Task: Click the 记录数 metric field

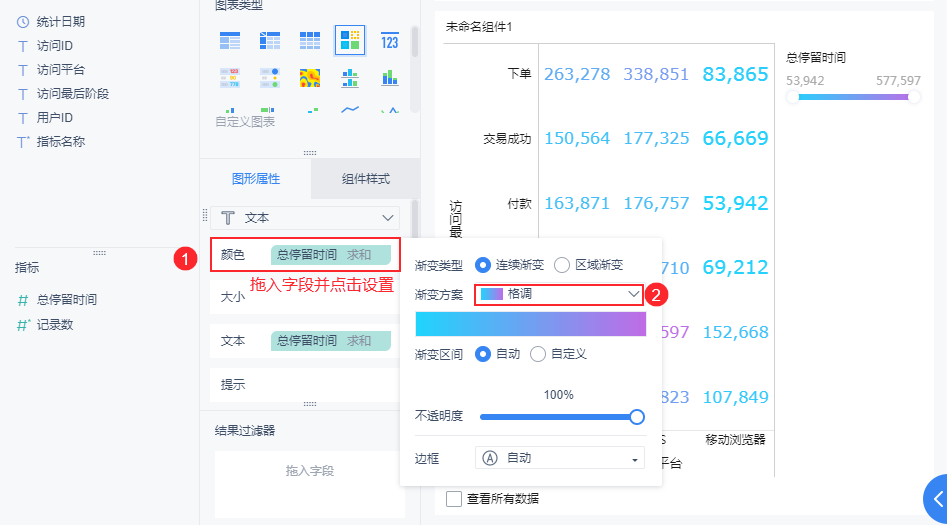Action: (55, 325)
